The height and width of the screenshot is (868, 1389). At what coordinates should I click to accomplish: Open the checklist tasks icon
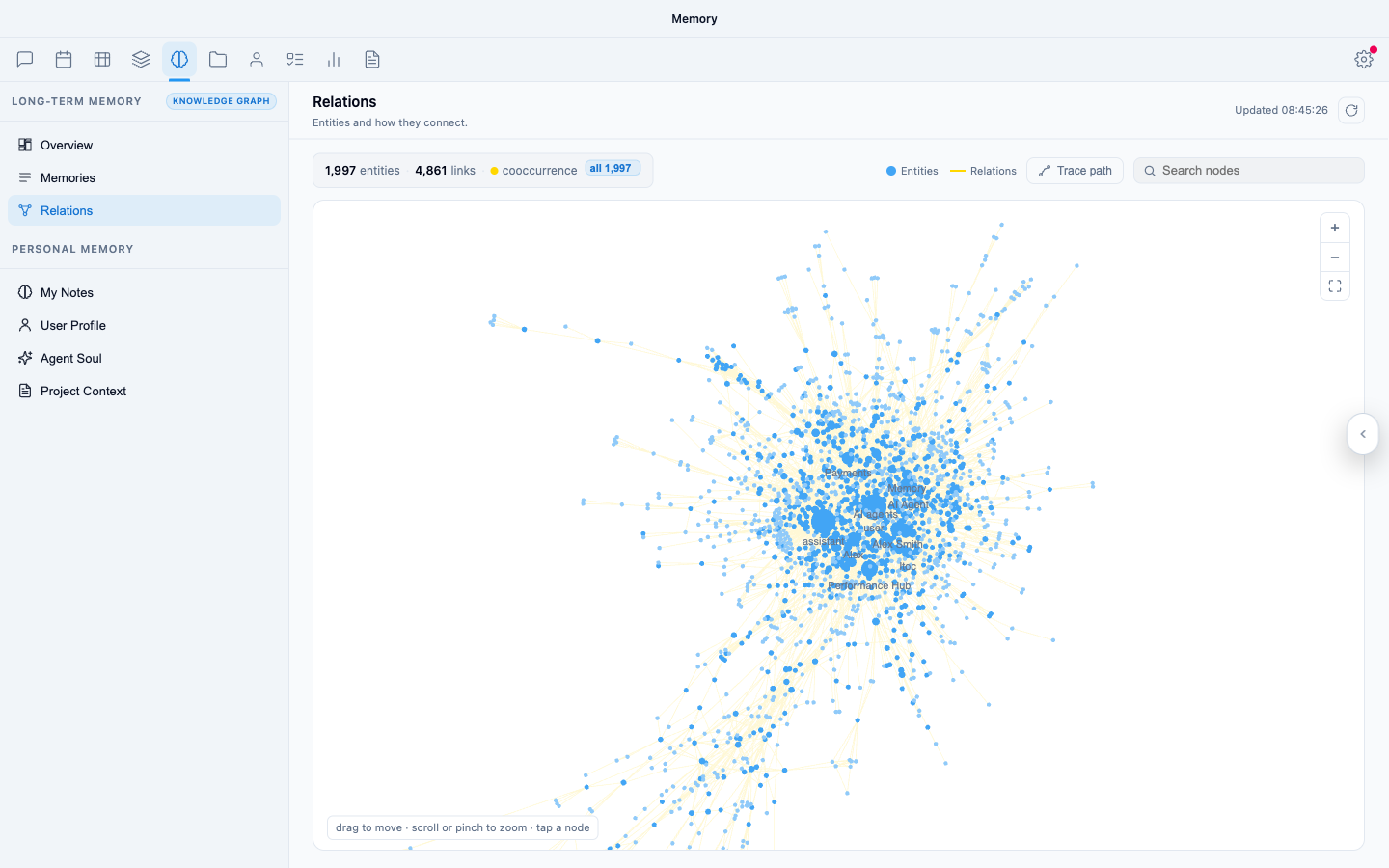[x=295, y=60]
